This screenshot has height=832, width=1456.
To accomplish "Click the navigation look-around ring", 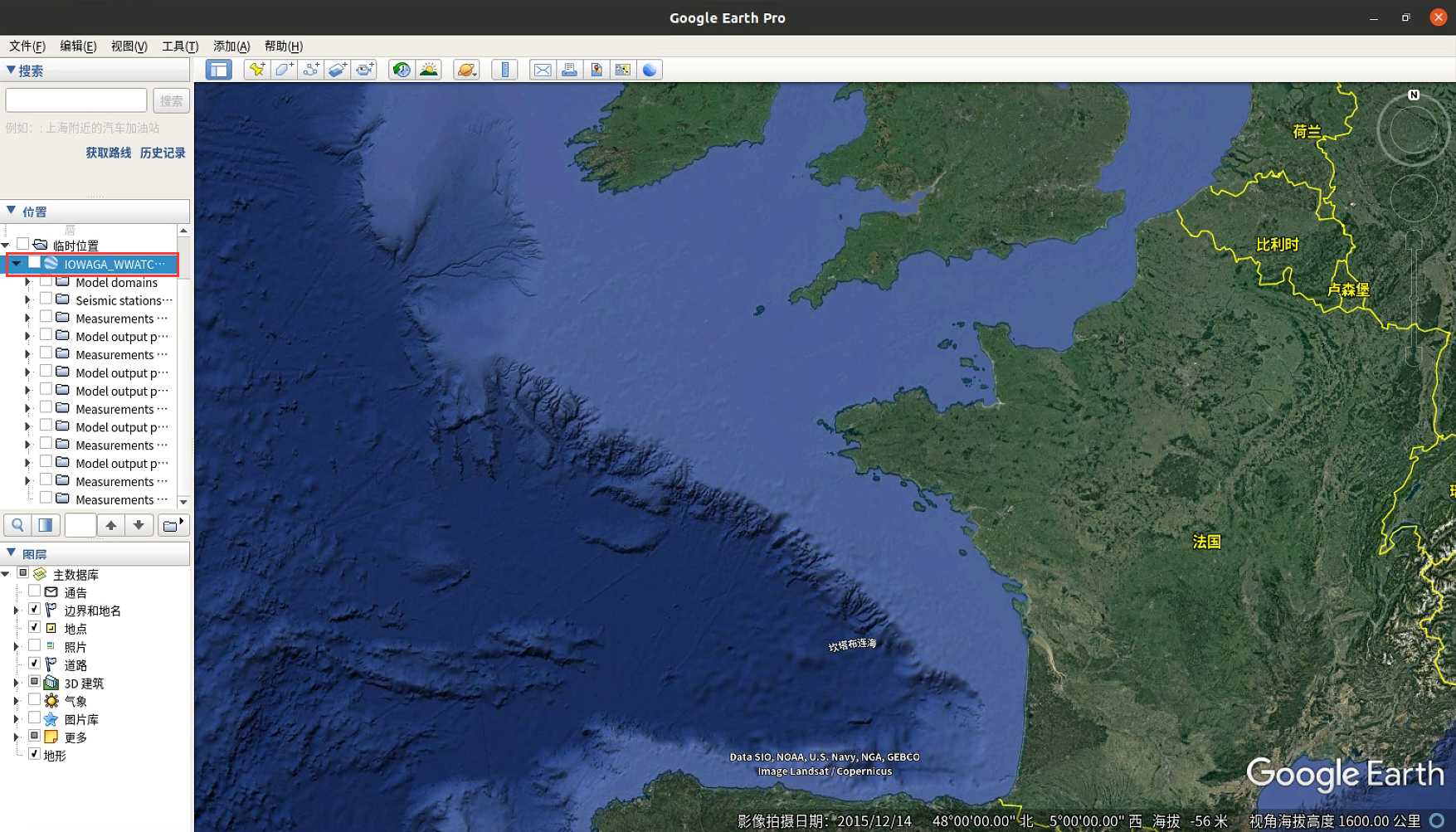I will coord(1414,131).
